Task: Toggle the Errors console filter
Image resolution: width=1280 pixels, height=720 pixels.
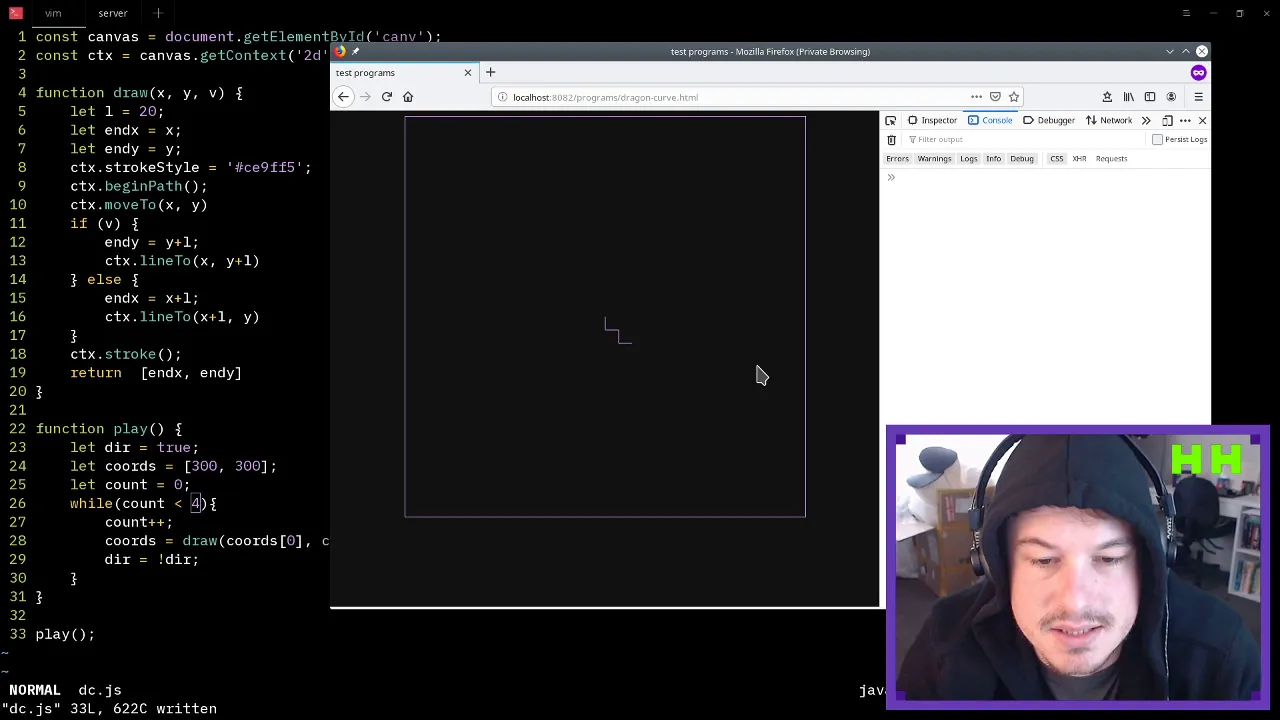Action: point(897,158)
